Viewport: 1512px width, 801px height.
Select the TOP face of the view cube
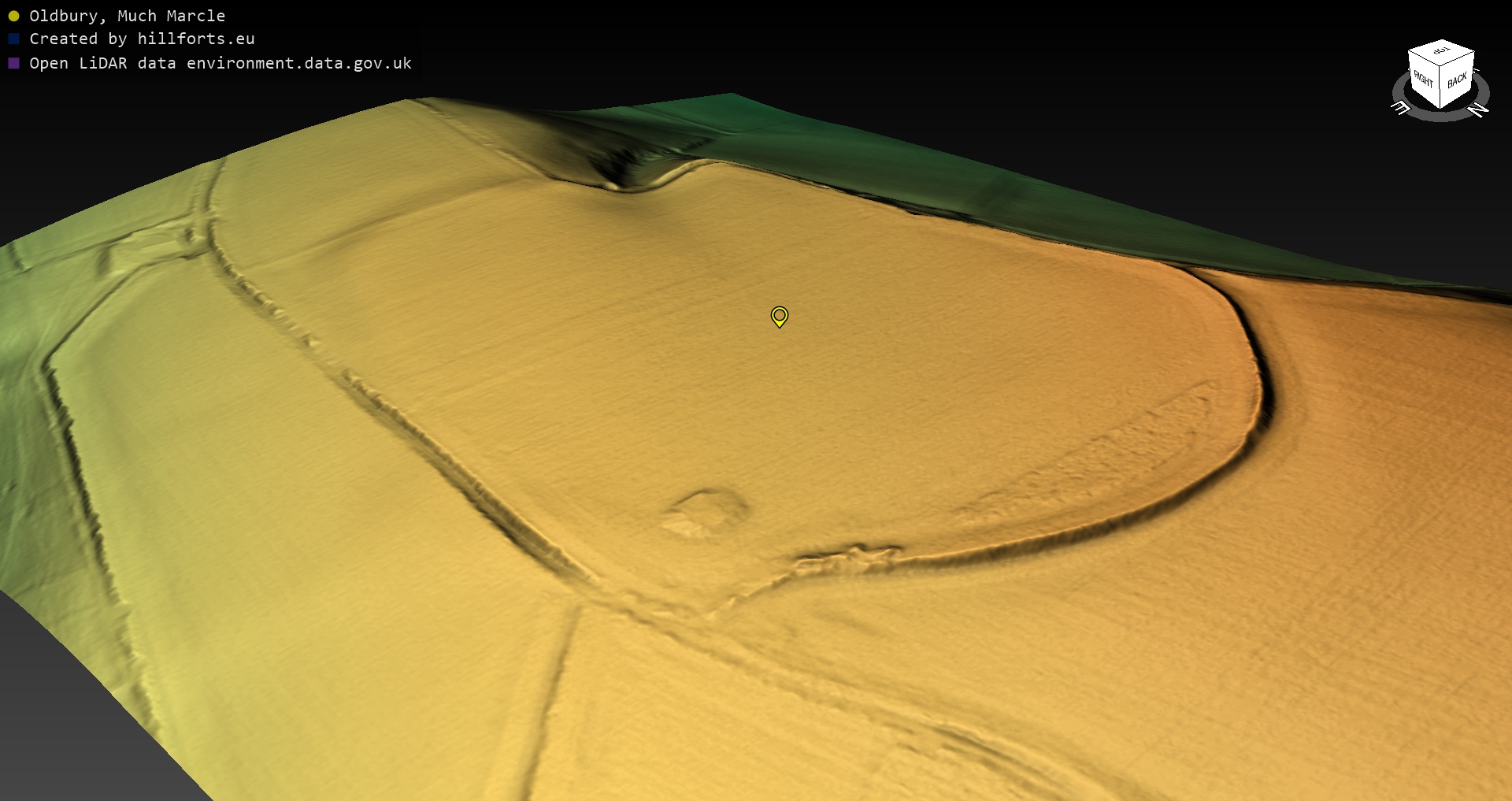pos(1441,51)
